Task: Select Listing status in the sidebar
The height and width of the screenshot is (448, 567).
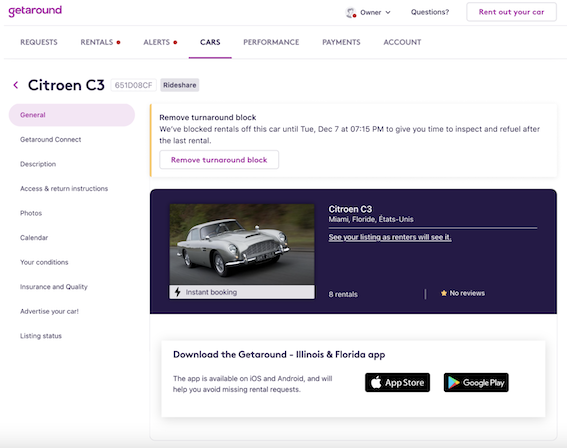Action: coord(41,336)
